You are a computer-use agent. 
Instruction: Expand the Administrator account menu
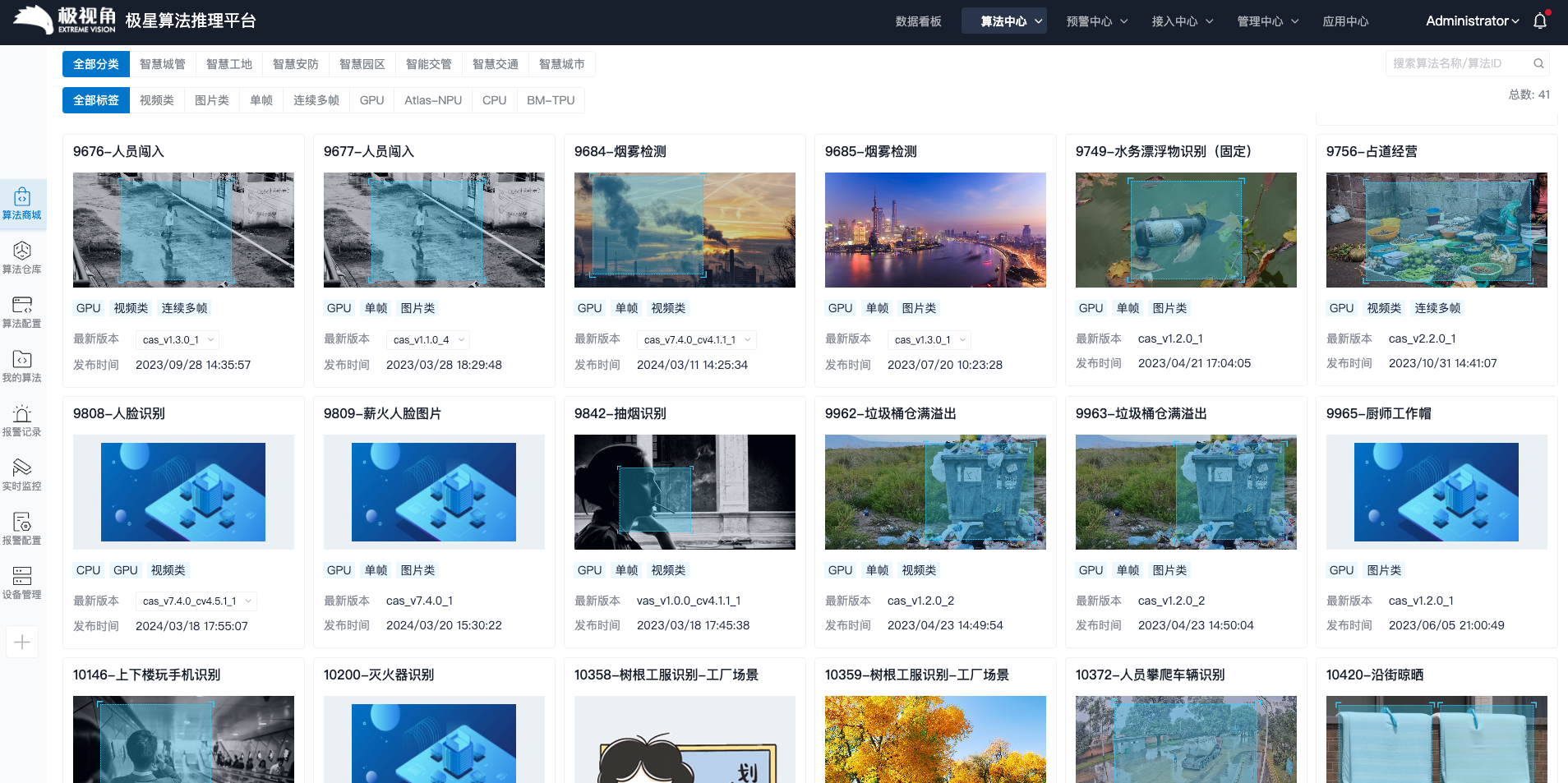click(1470, 21)
